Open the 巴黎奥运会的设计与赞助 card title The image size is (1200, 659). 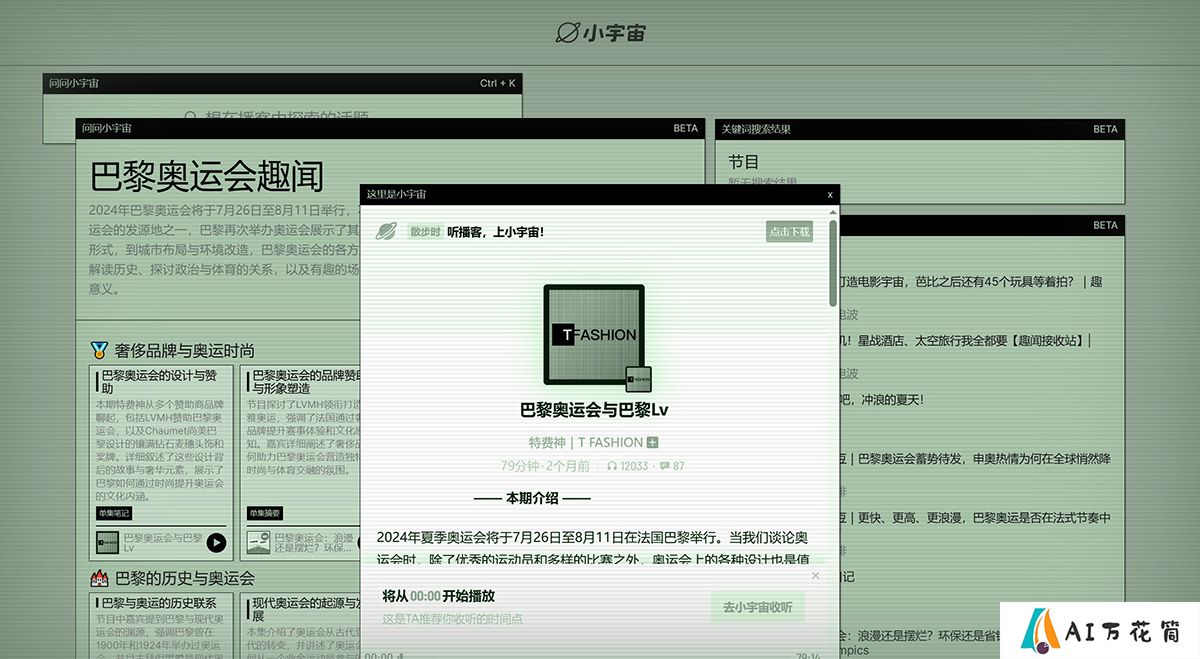point(157,381)
